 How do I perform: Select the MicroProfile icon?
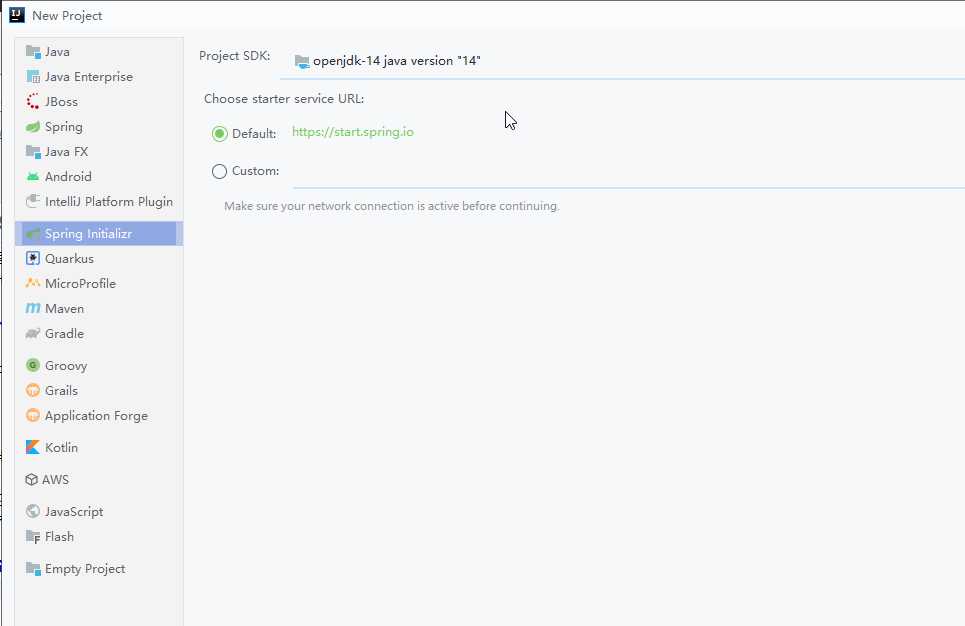pyautogui.click(x=33, y=284)
